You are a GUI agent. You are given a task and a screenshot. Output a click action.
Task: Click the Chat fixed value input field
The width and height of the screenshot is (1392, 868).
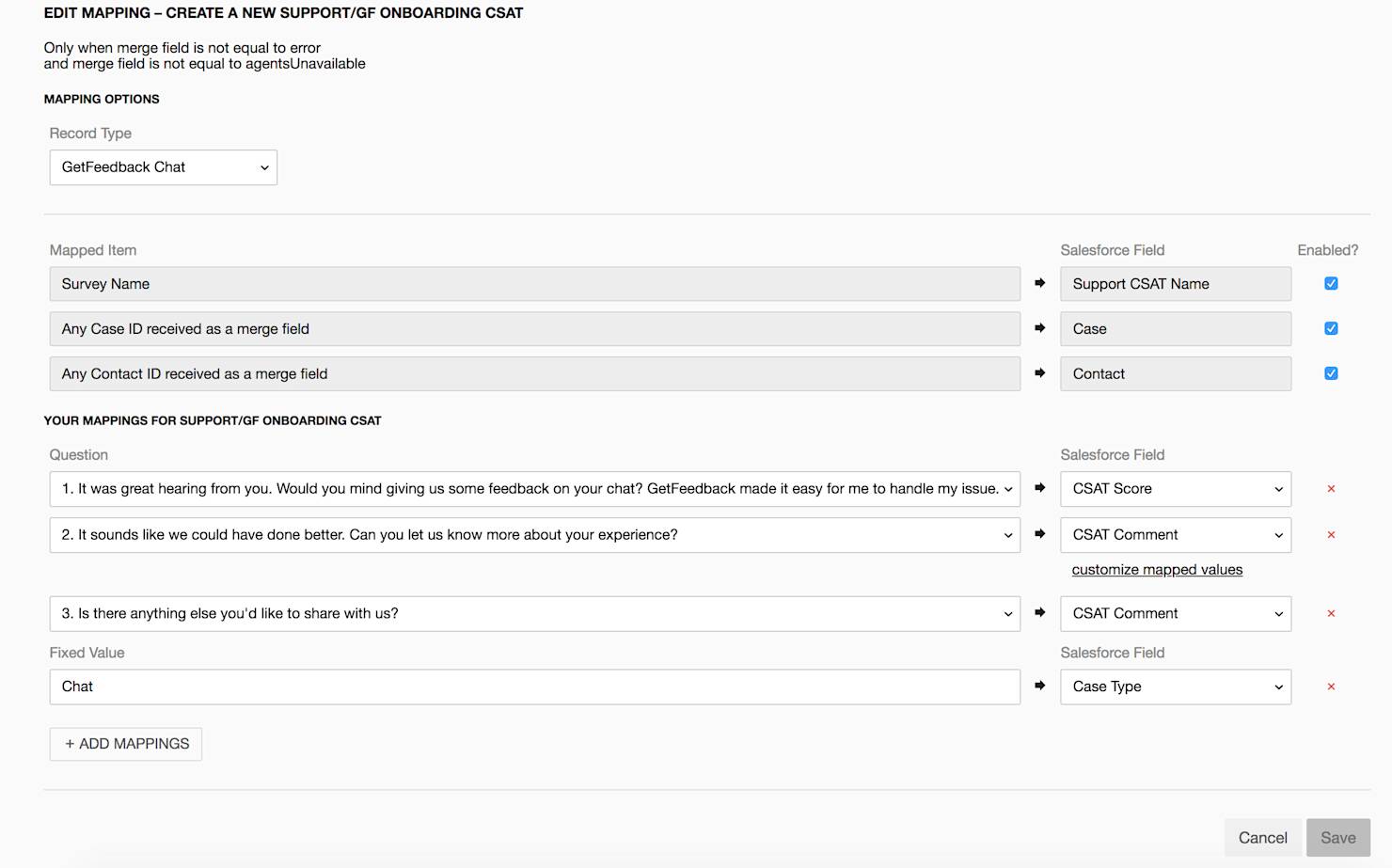click(534, 687)
